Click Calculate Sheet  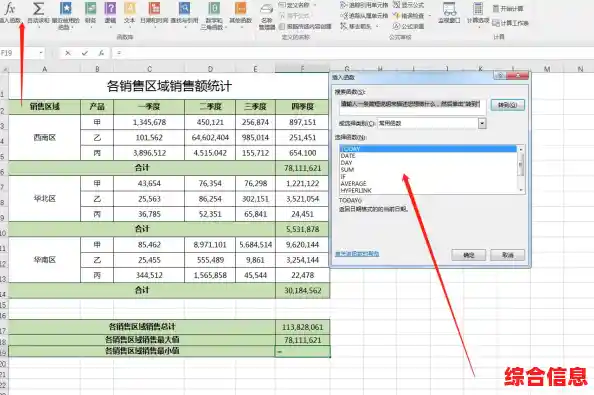click(x=510, y=23)
